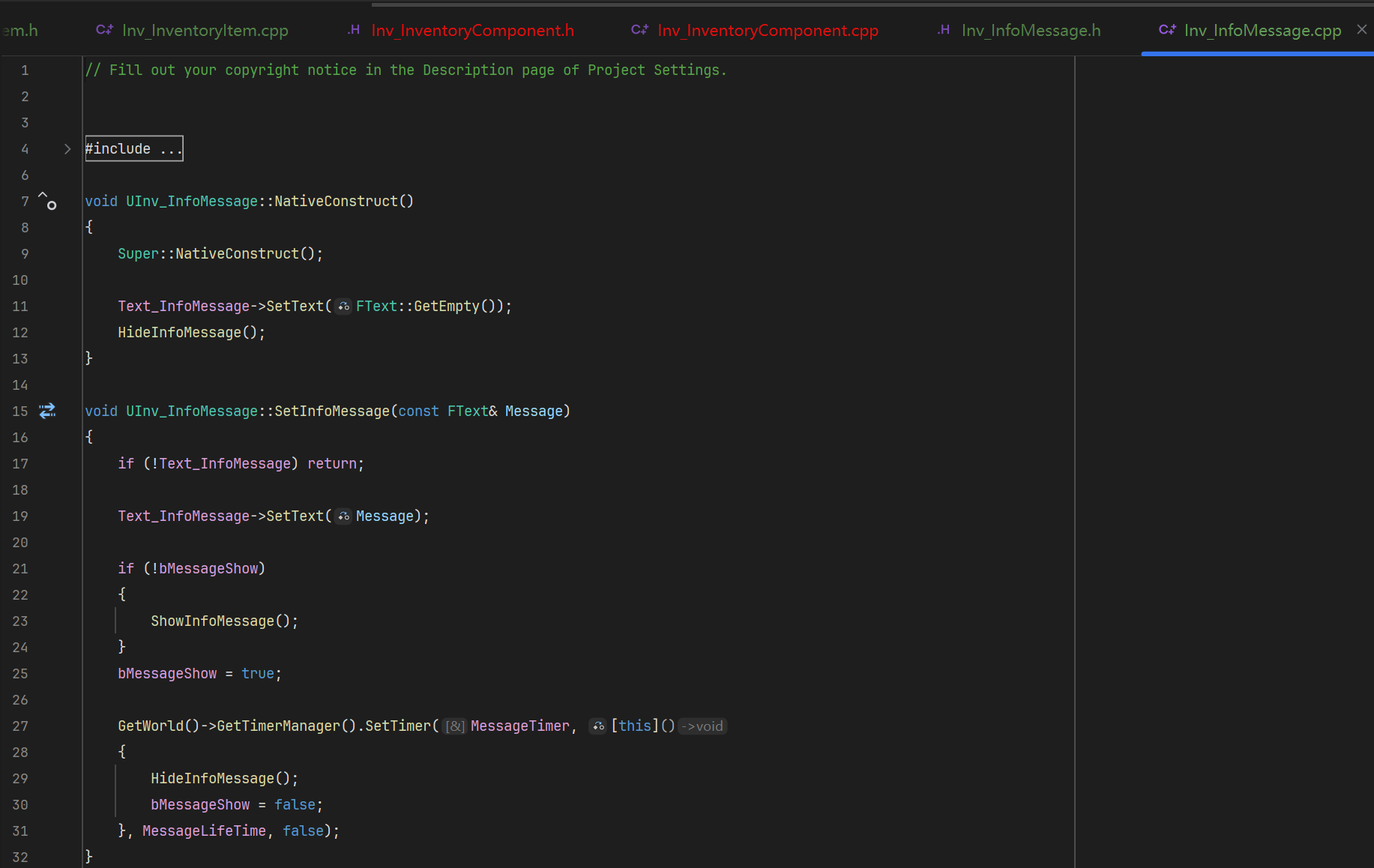Image resolution: width=1374 pixels, height=868 pixels.
Task: Click the inlay hint icon before FText::GetEmpty
Action: point(343,306)
